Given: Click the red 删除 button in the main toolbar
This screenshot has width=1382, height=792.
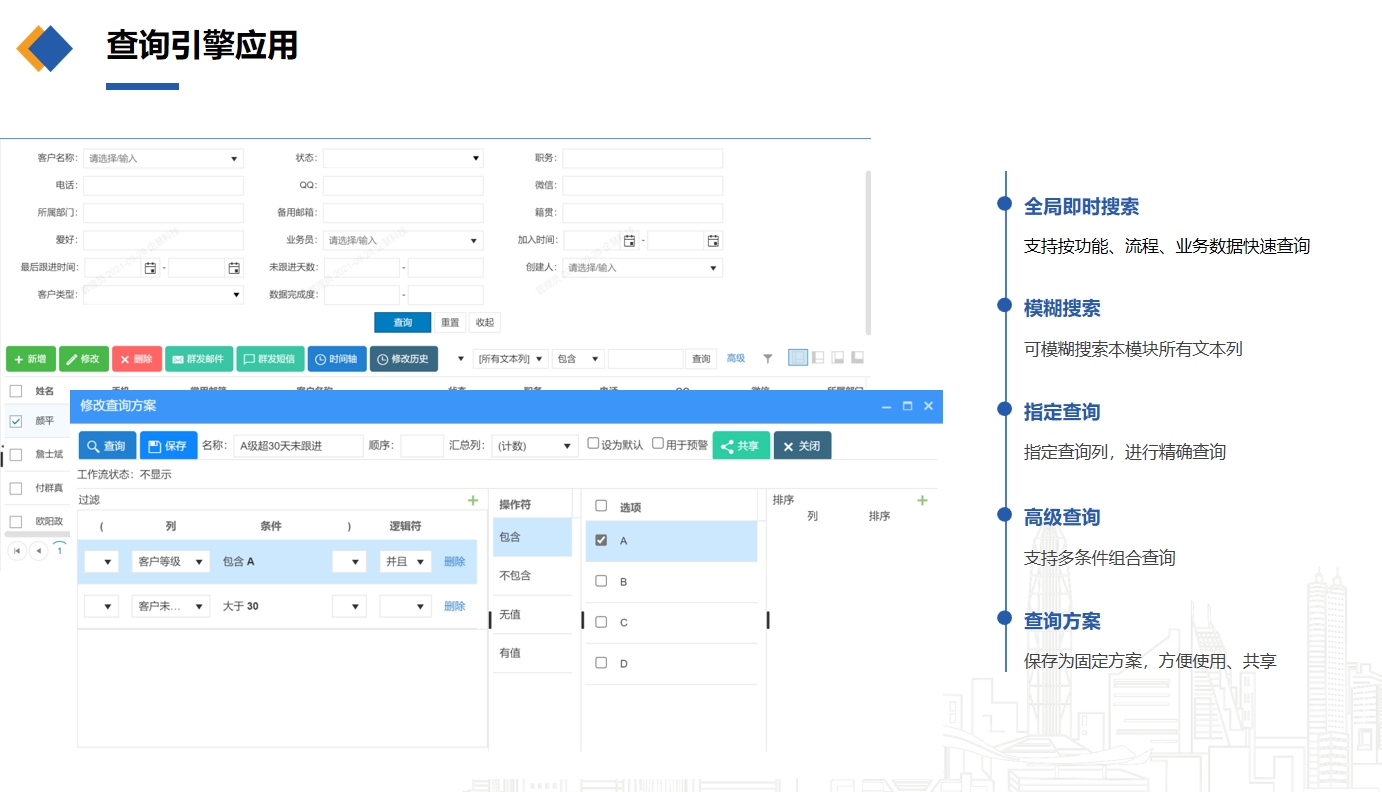Looking at the screenshot, I should 136,359.
